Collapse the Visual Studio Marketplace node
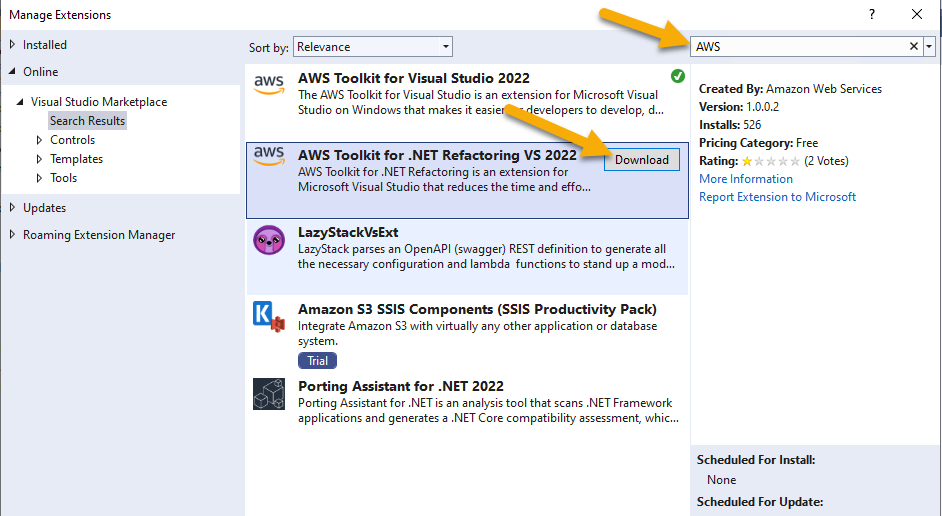 (x=20, y=102)
